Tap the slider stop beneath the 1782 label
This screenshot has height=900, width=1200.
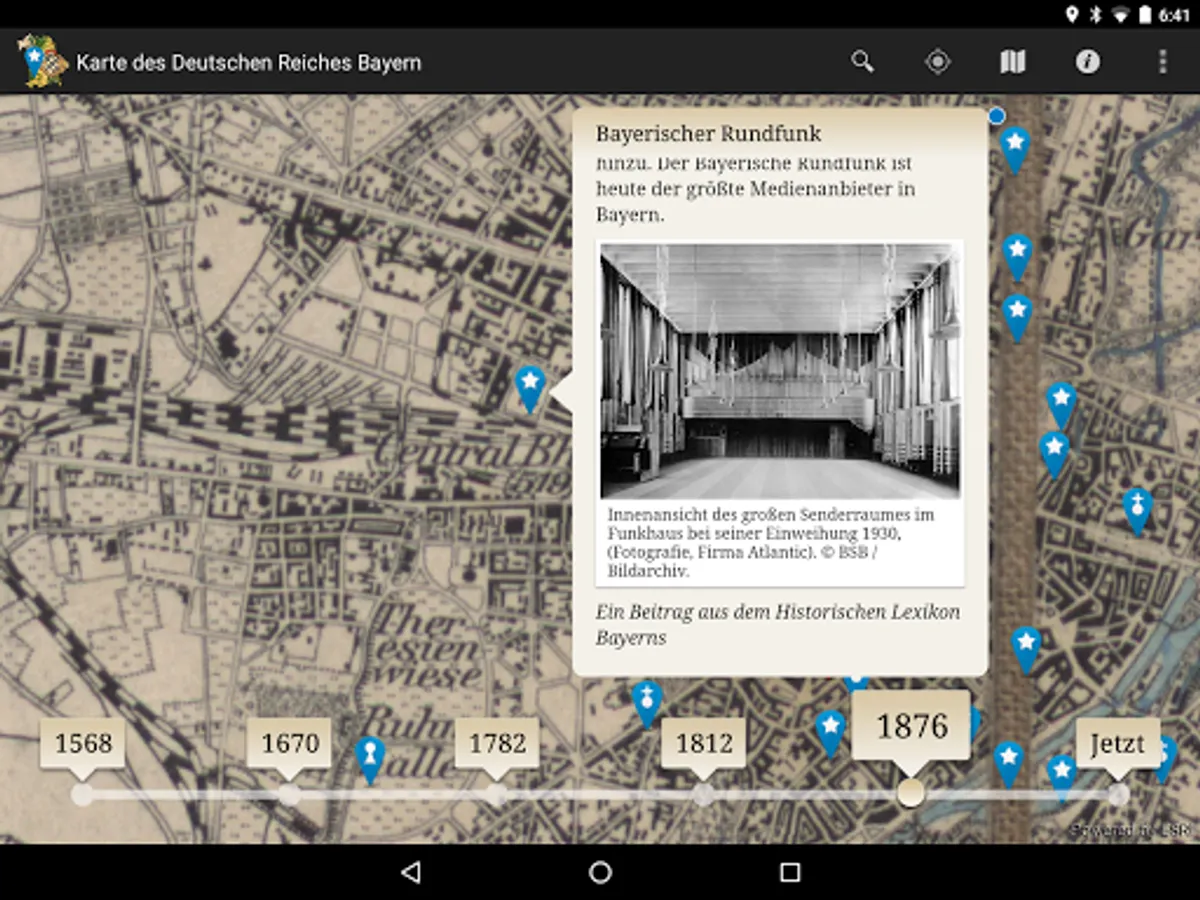[497, 794]
